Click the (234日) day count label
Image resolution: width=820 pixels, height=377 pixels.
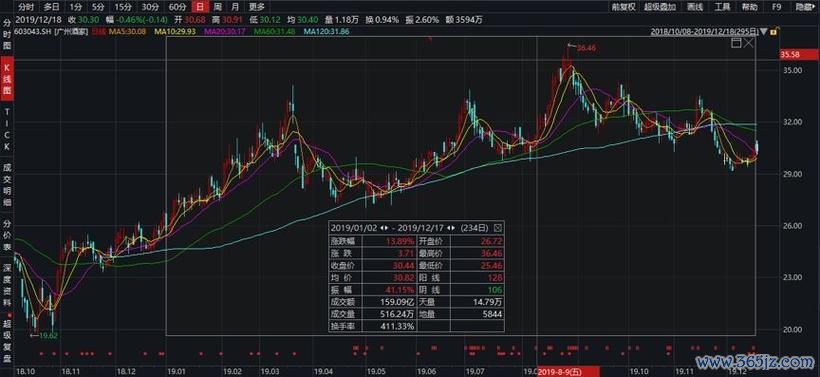[474, 228]
